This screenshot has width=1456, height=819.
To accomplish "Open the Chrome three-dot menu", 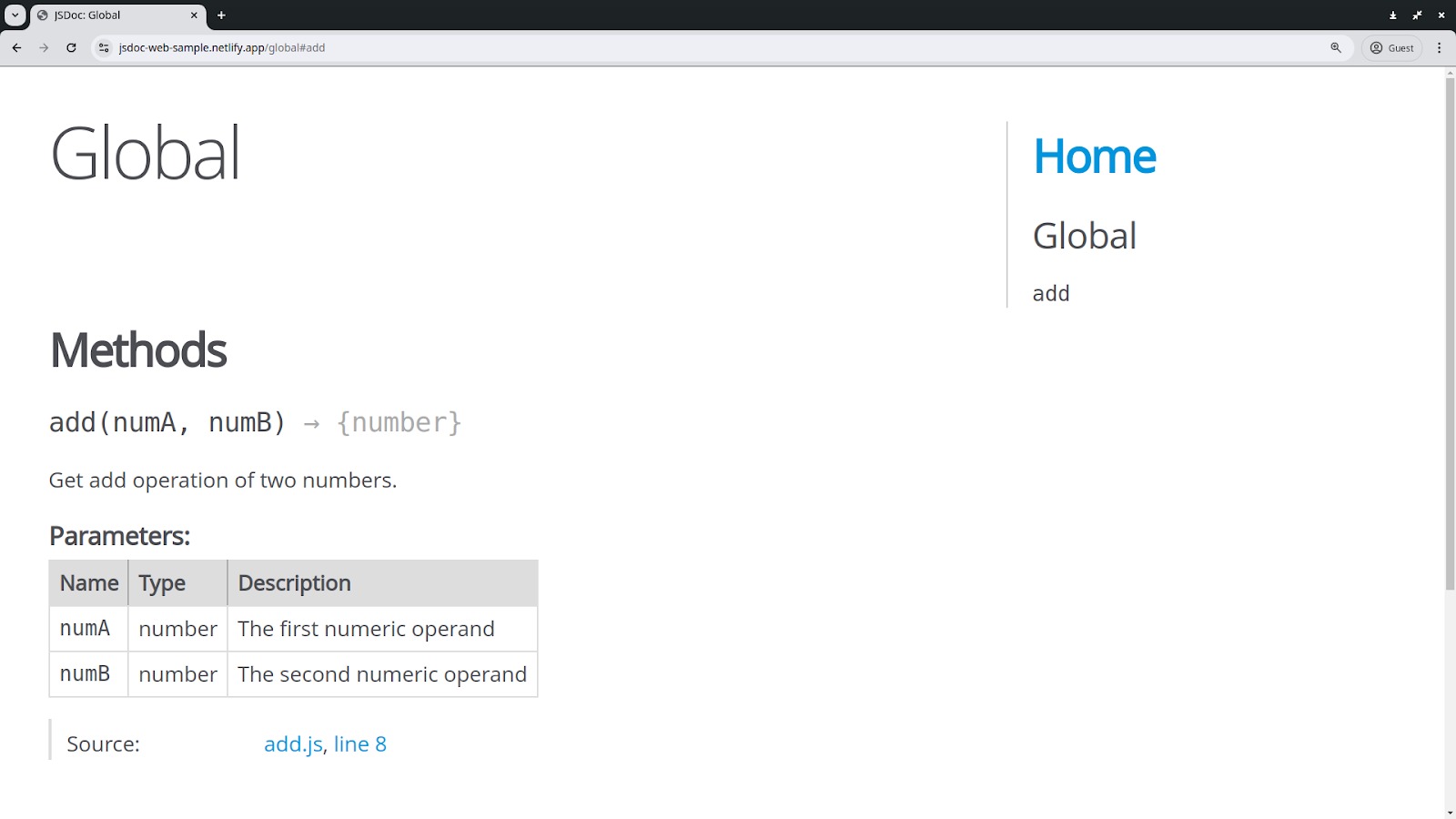I will pyautogui.click(x=1439, y=47).
